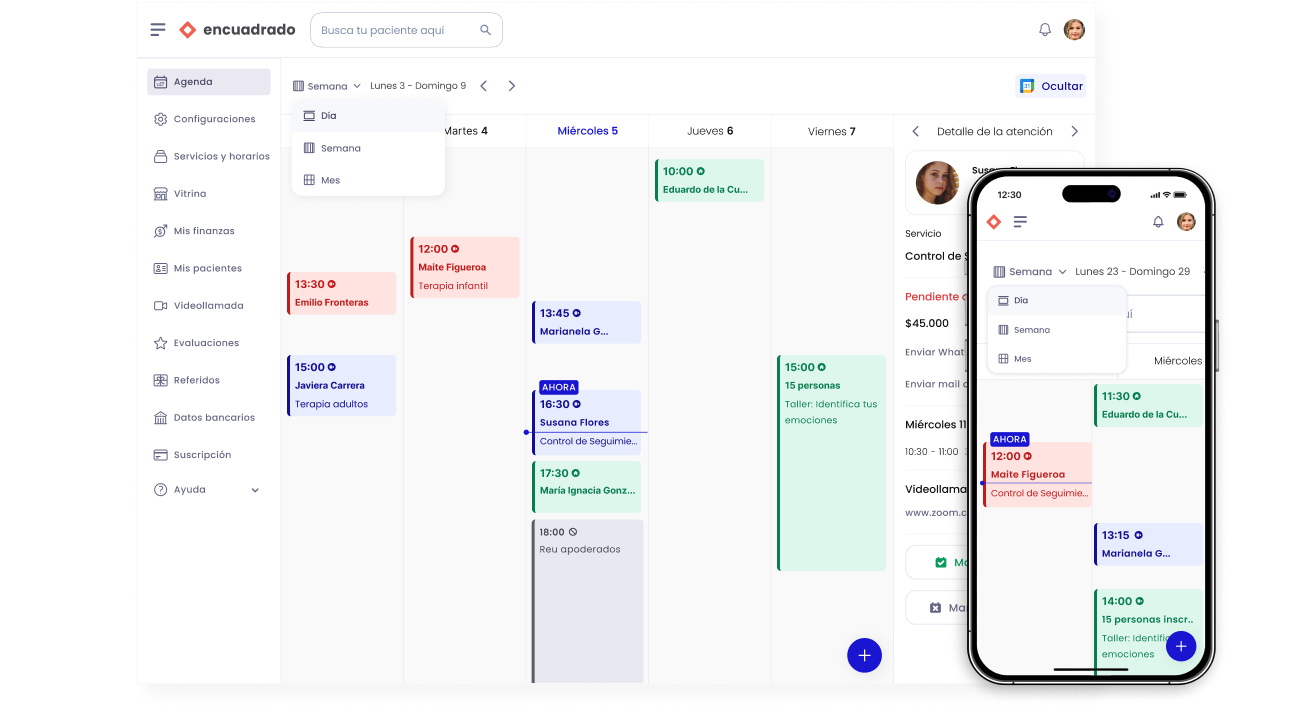Open the 13:30 Emilio Fronteras appointment
The height and width of the screenshot is (720, 1312).
pyautogui.click(x=342, y=293)
